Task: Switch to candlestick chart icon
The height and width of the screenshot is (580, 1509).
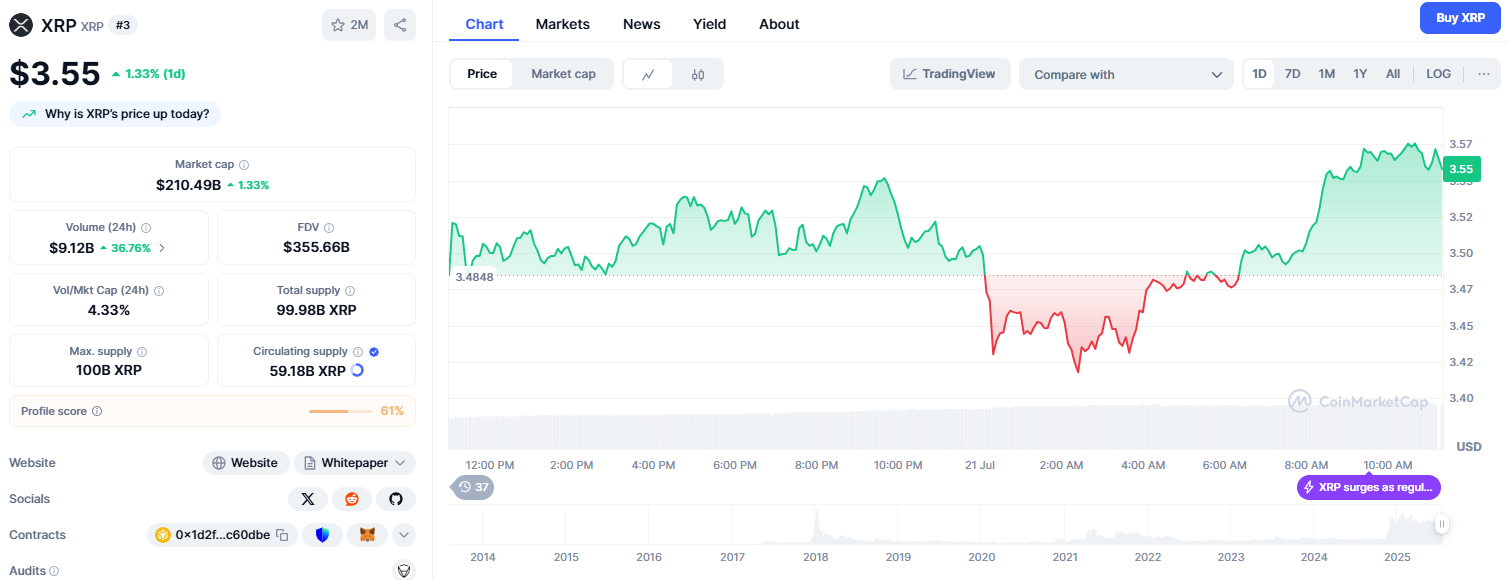Action: [698, 74]
